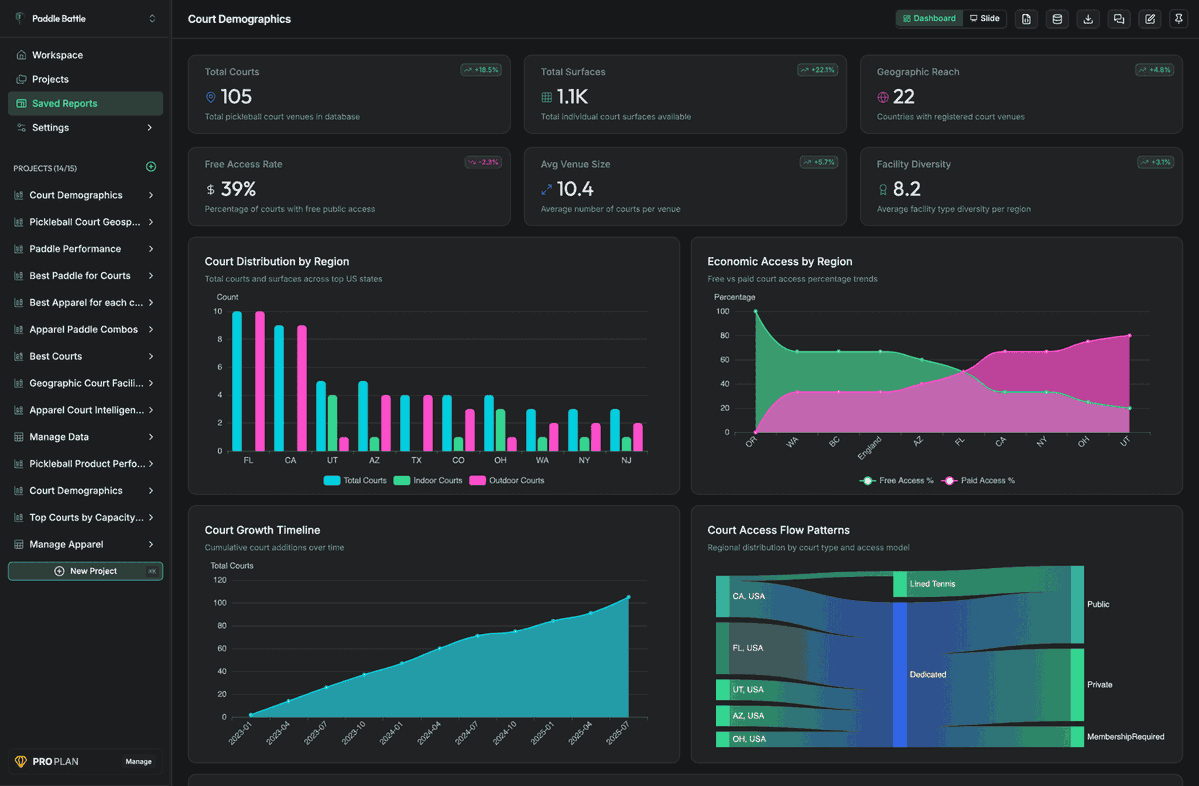Screen dimensions: 1199x786
Task: Click the Saved Reports icon
Action: coord(21,103)
